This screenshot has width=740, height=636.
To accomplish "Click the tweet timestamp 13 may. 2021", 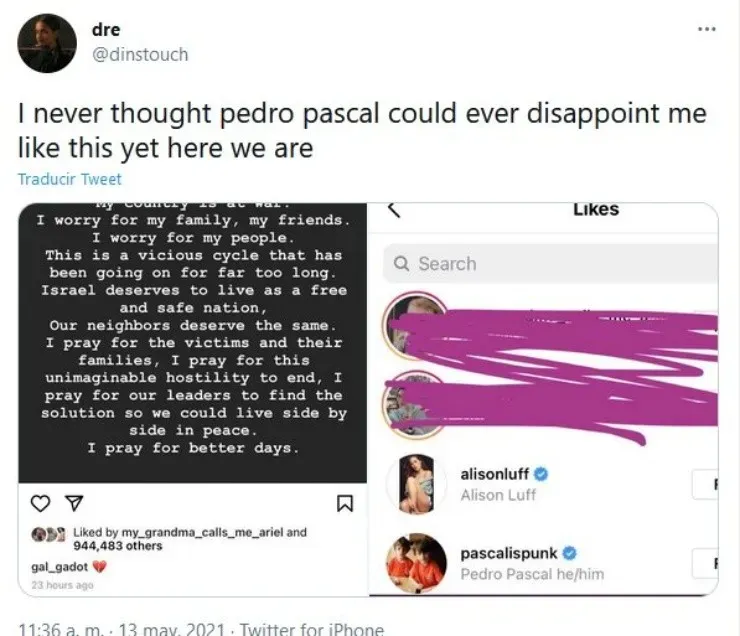I will coord(172,629).
